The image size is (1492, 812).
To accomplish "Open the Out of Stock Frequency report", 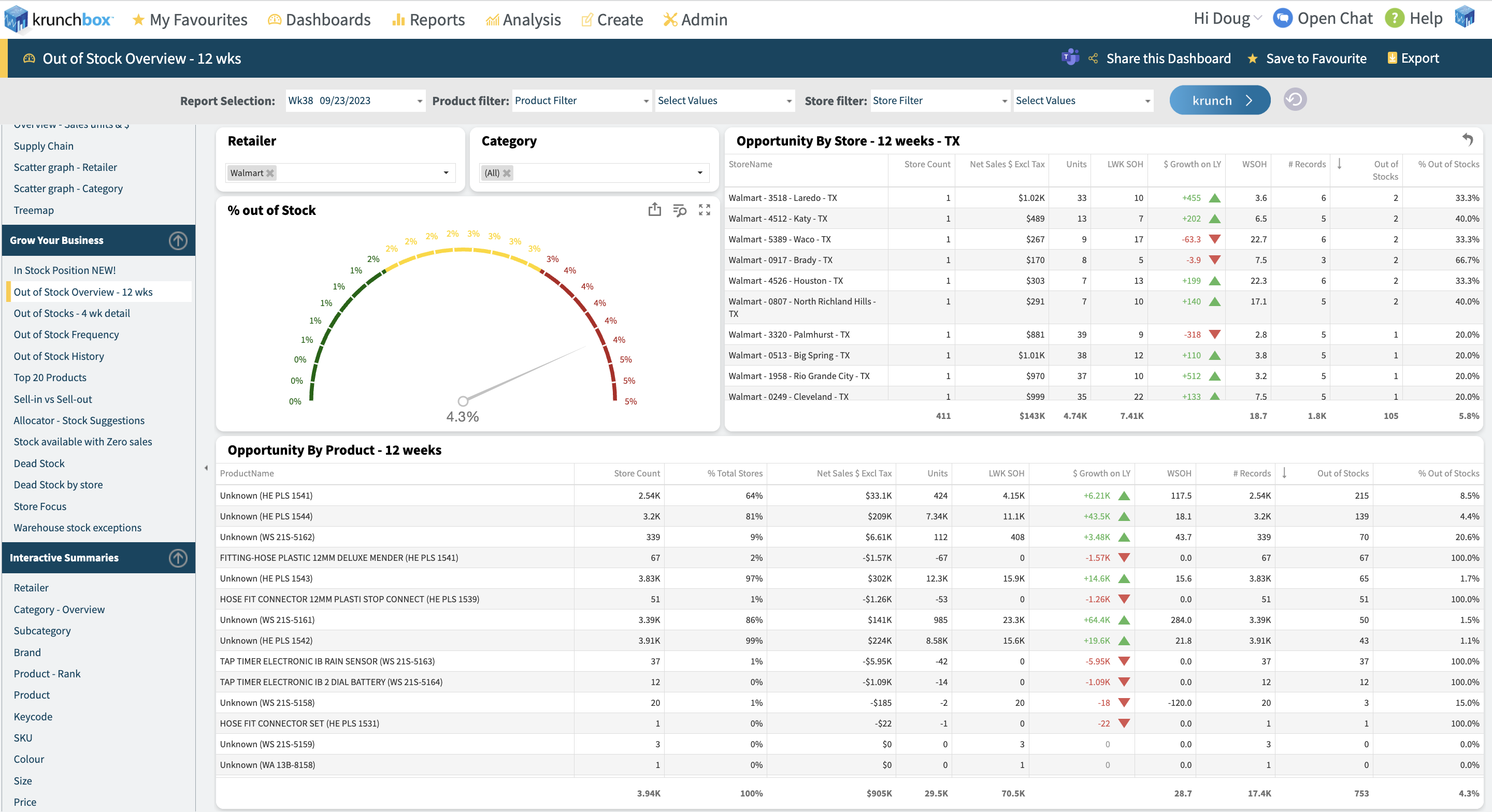I will (66, 335).
